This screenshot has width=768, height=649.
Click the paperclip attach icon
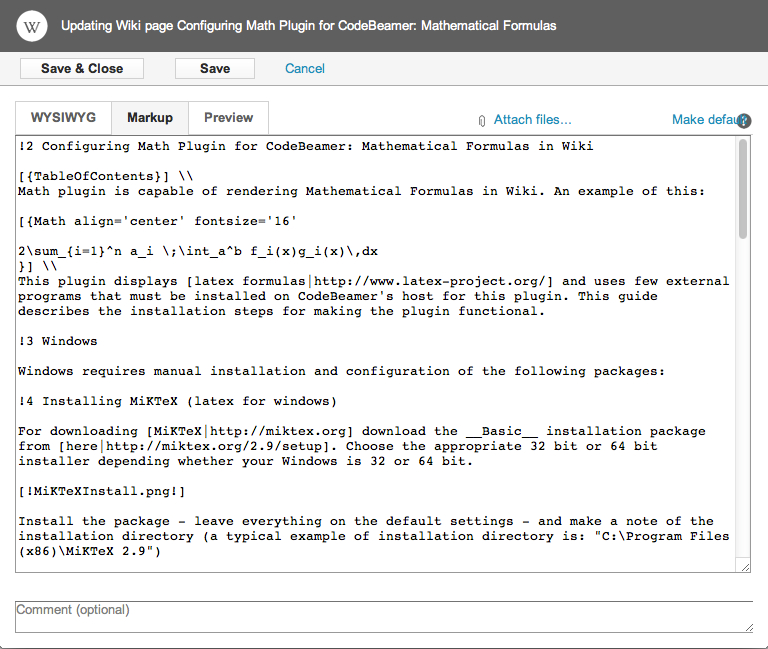point(482,120)
